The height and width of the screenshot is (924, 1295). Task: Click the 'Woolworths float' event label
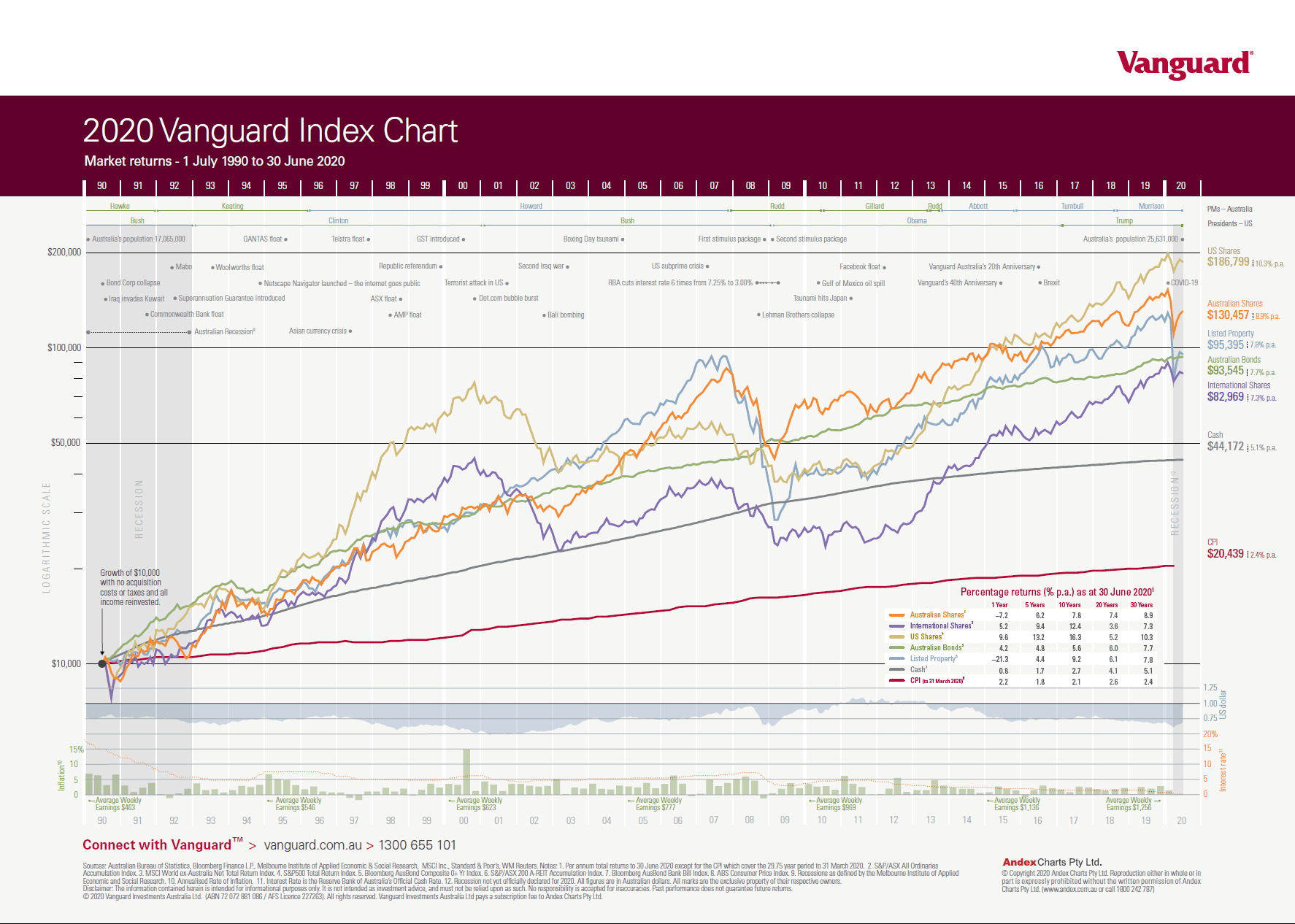point(239,267)
